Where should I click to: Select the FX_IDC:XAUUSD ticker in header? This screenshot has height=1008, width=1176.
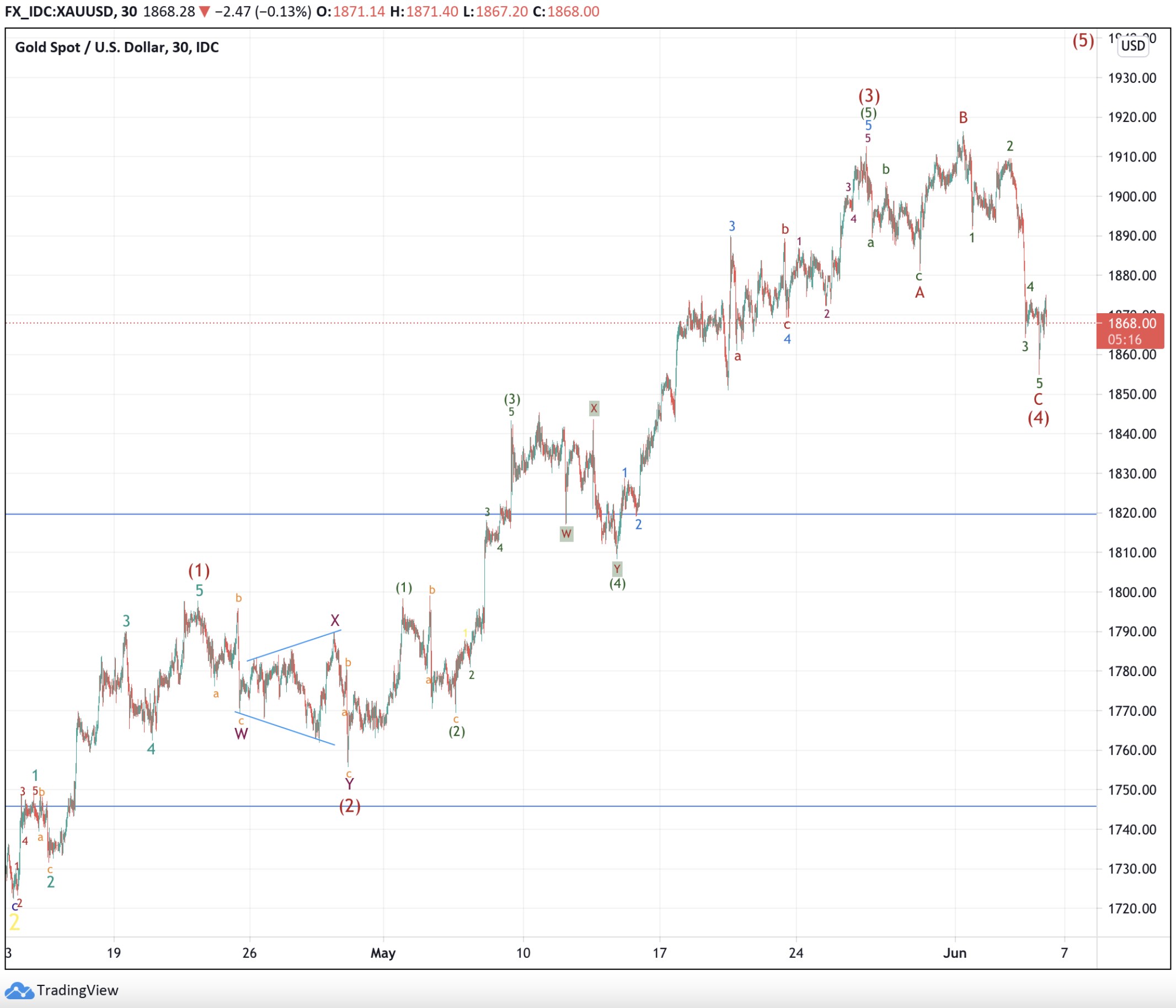click(58, 12)
